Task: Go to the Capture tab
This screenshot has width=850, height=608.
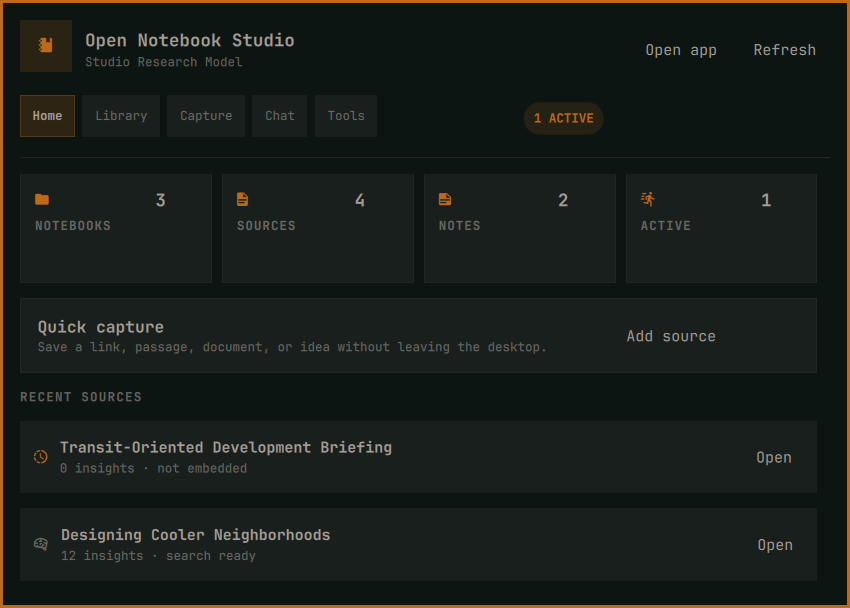Action: coord(206,116)
